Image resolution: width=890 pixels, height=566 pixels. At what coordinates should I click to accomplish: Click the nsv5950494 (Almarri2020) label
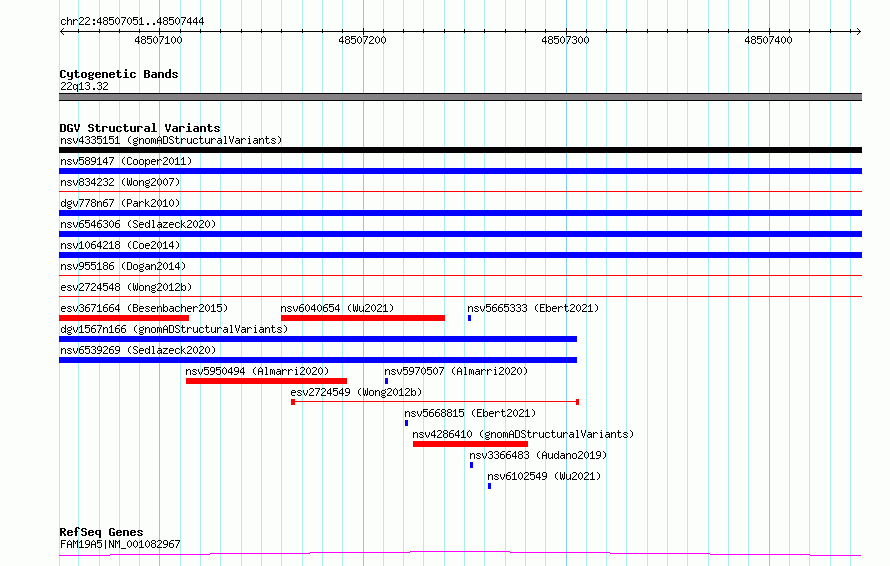click(x=257, y=371)
